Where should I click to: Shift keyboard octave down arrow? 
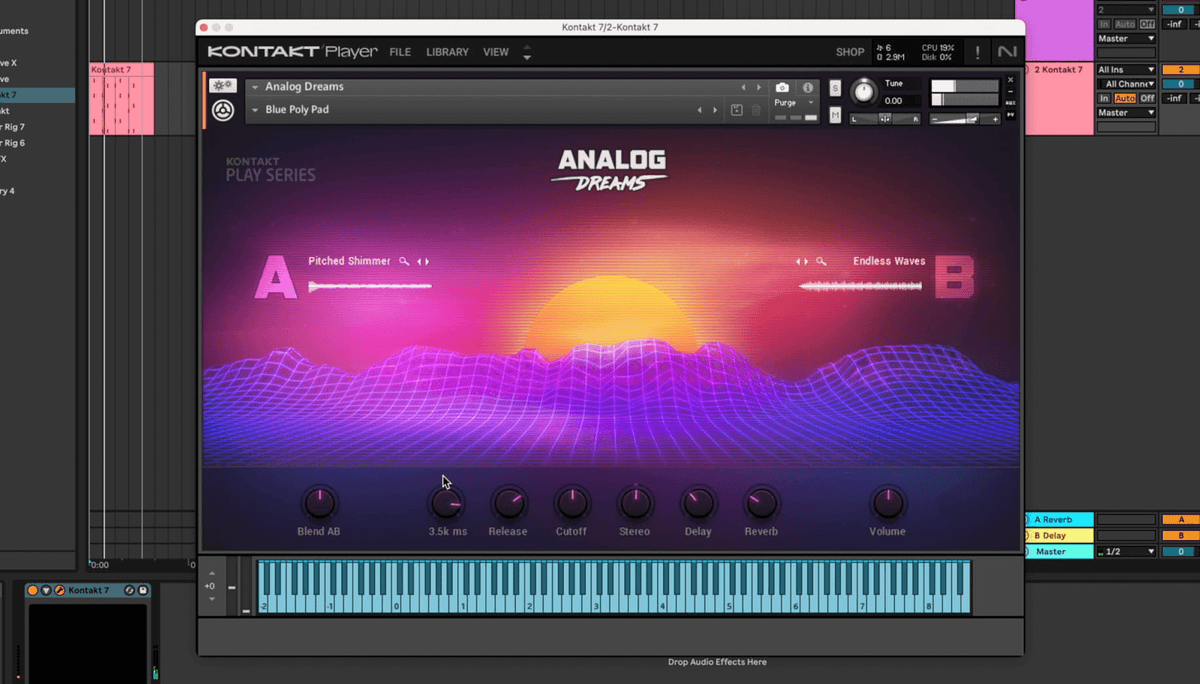pyautogui.click(x=211, y=598)
